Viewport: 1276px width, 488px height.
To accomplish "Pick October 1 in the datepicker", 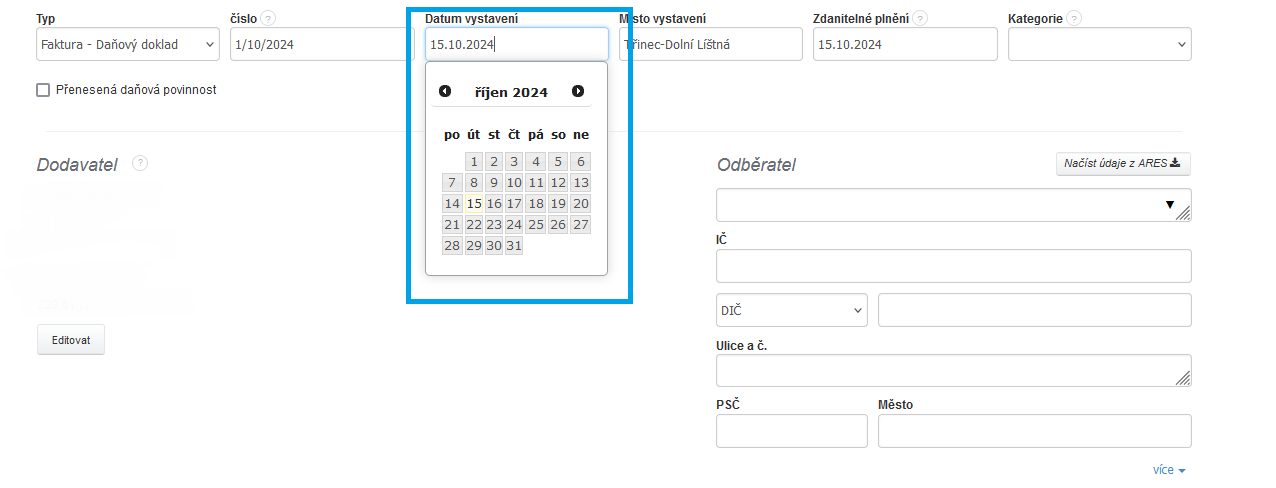I will (474, 161).
